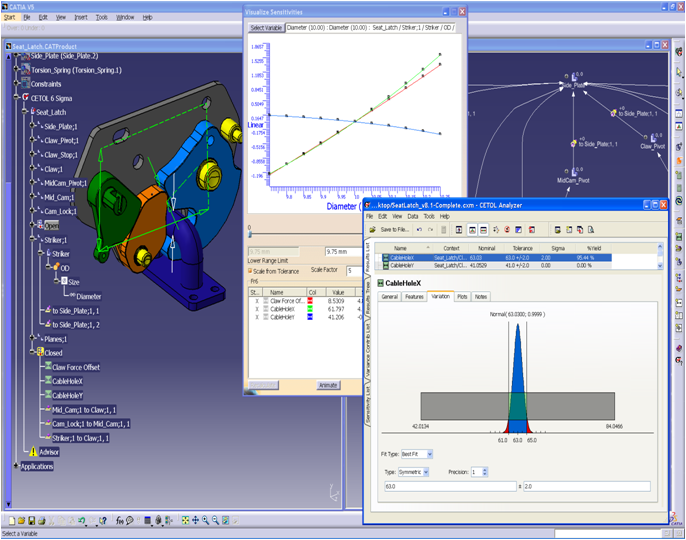Image resolution: width=686 pixels, height=540 pixels.
Task: Click the Animate button
Action: click(x=328, y=385)
